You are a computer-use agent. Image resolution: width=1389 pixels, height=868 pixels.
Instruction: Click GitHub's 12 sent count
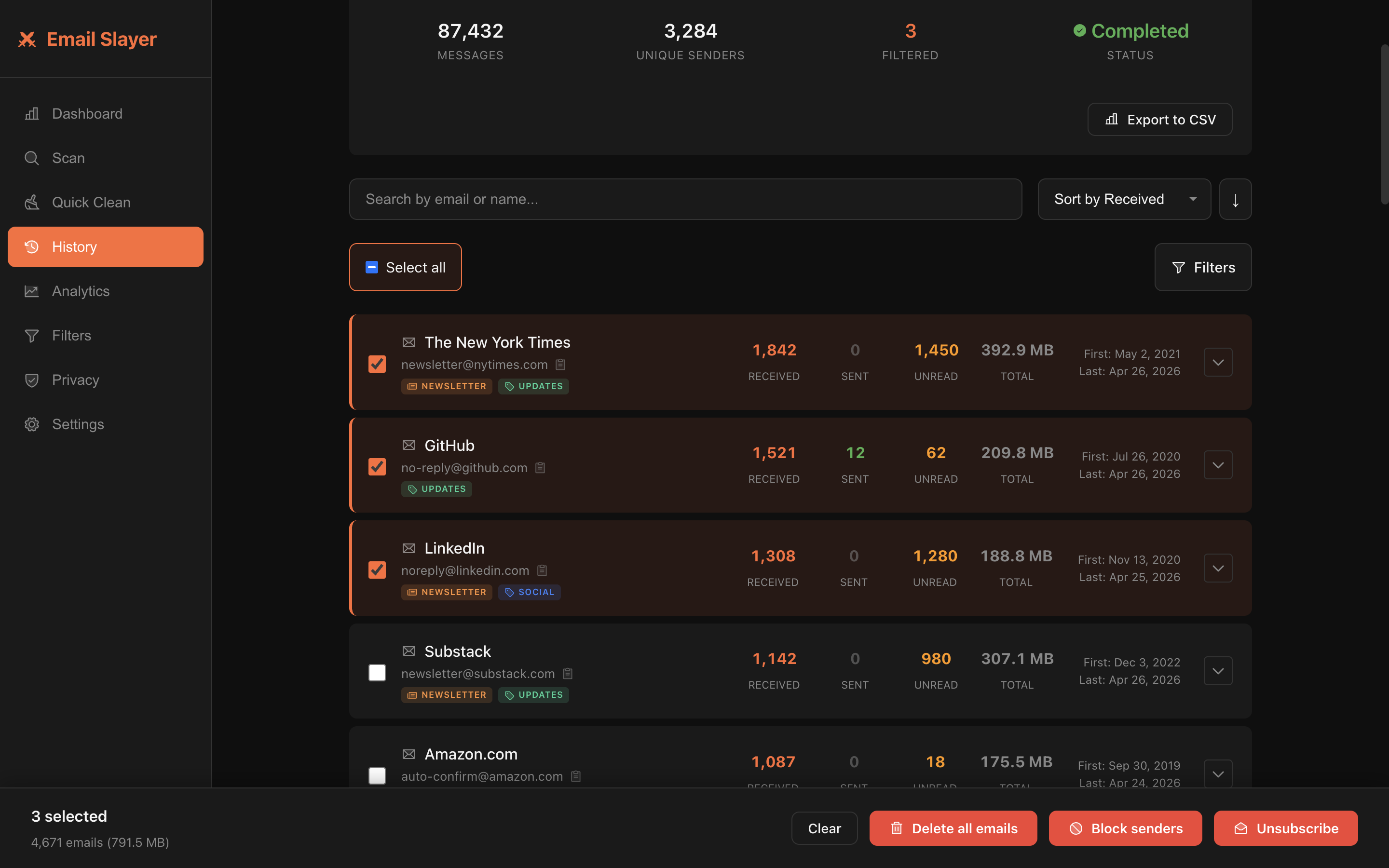pos(855,453)
